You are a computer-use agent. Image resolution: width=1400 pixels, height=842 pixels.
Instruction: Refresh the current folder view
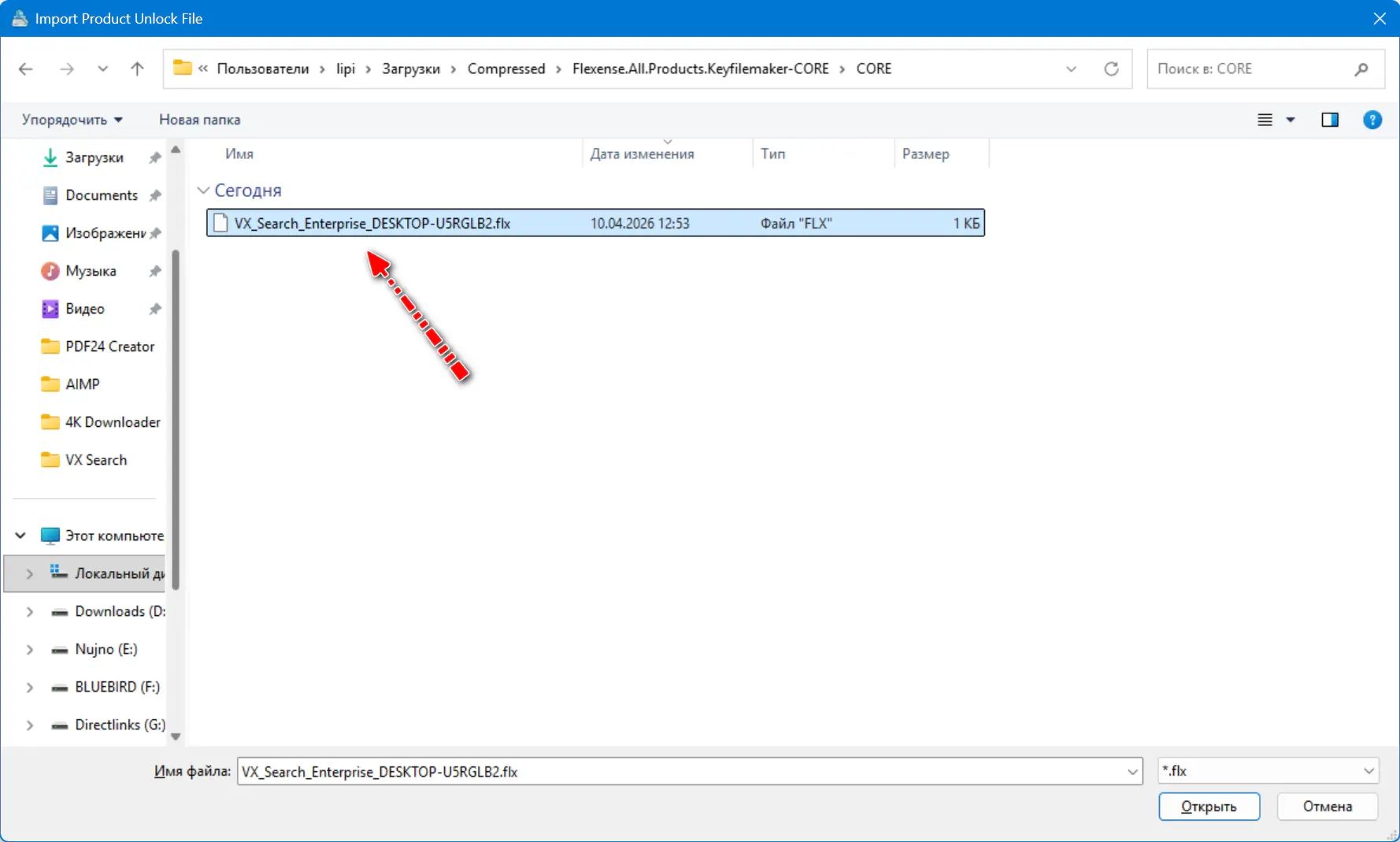[x=1111, y=69]
